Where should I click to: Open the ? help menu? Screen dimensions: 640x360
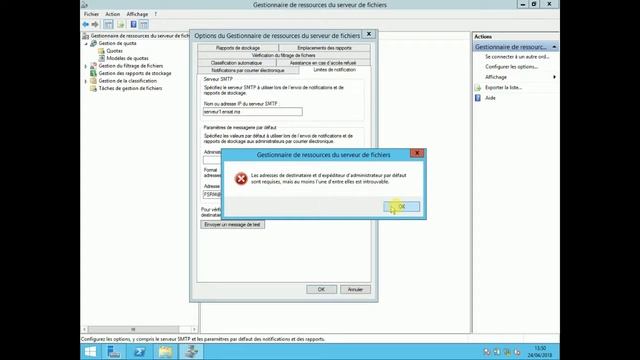click(x=156, y=14)
